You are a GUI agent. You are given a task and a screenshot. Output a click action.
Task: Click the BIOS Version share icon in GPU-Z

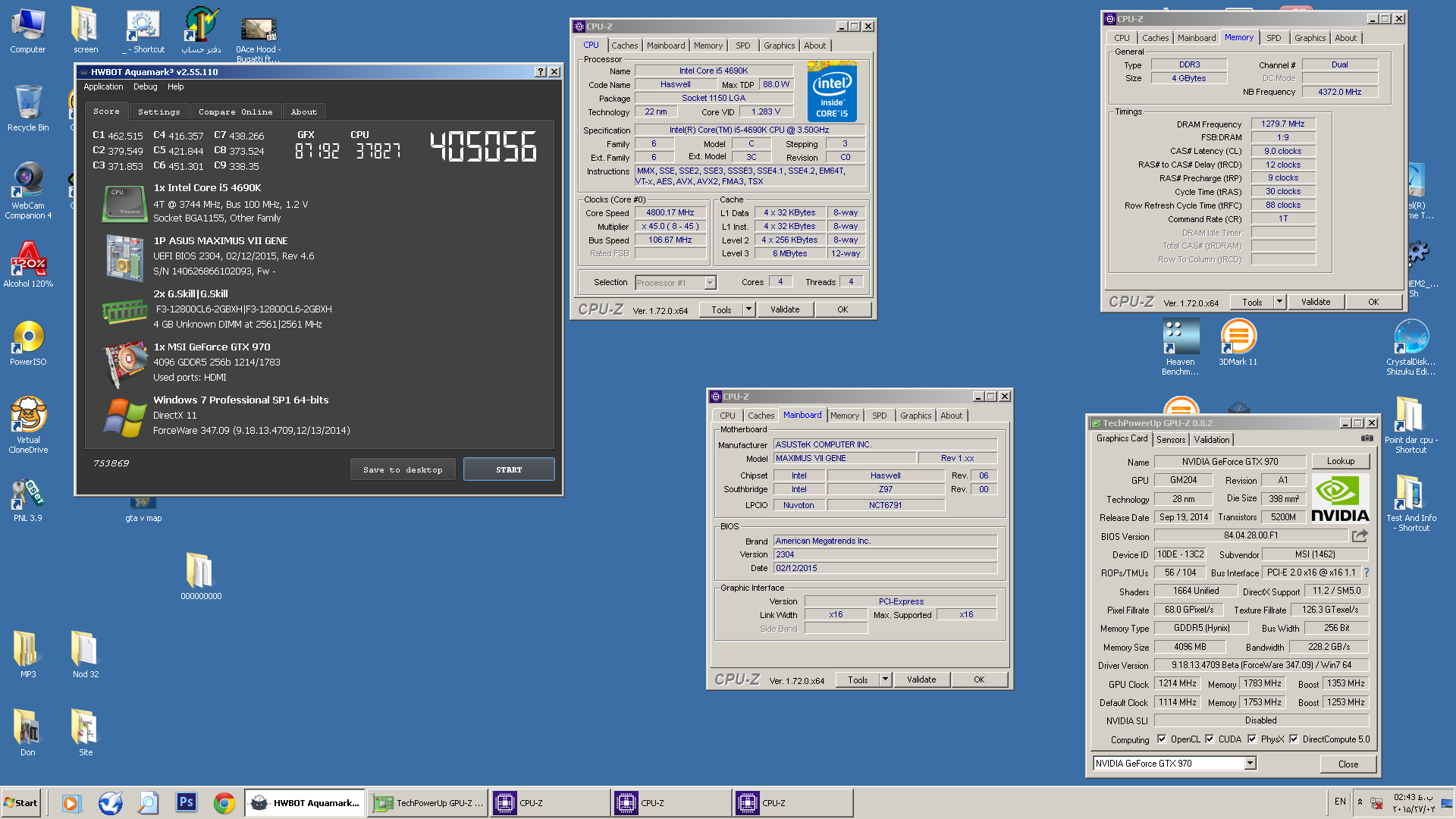point(1360,535)
